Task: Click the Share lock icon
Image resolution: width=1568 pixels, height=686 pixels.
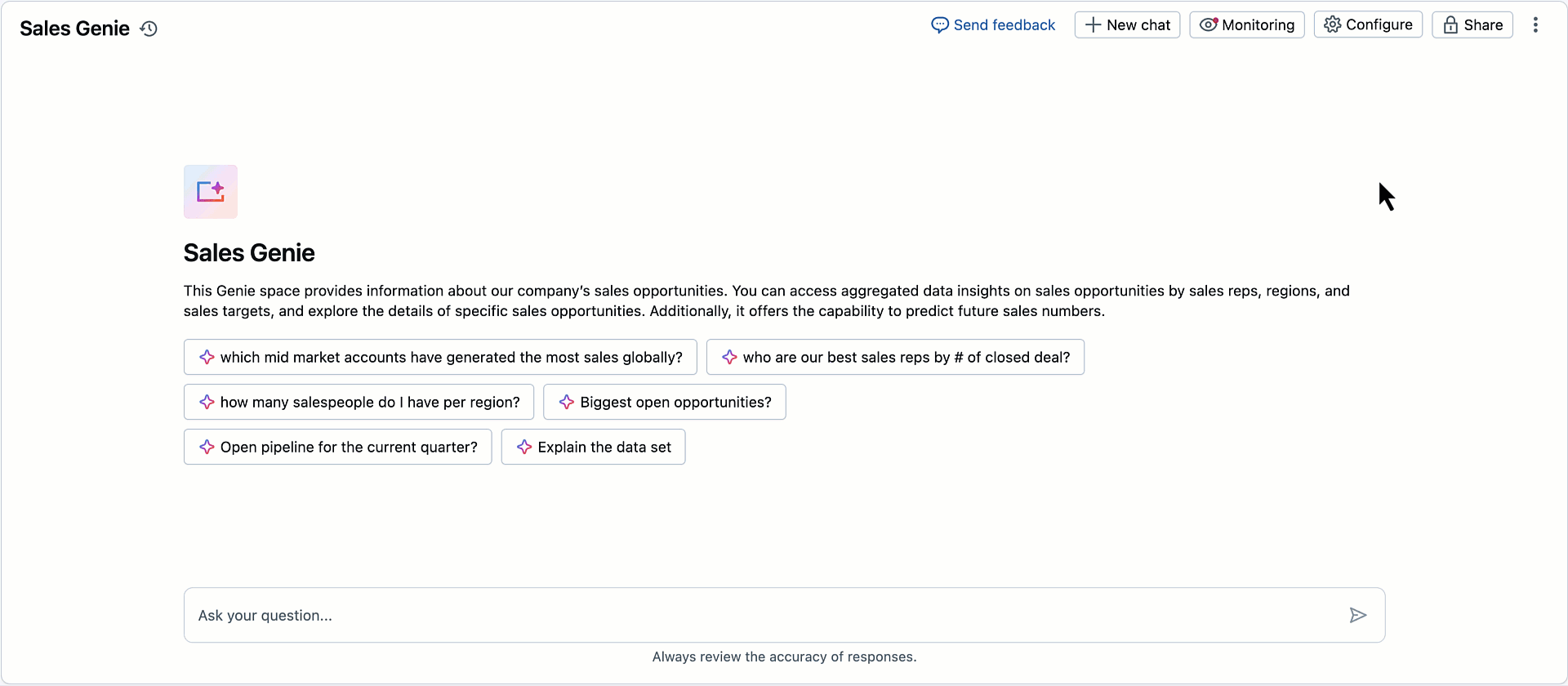Action: tap(1450, 25)
